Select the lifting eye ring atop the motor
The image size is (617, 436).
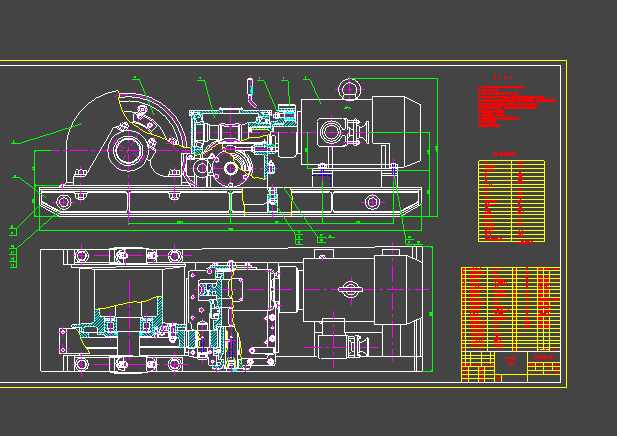(349, 89)
